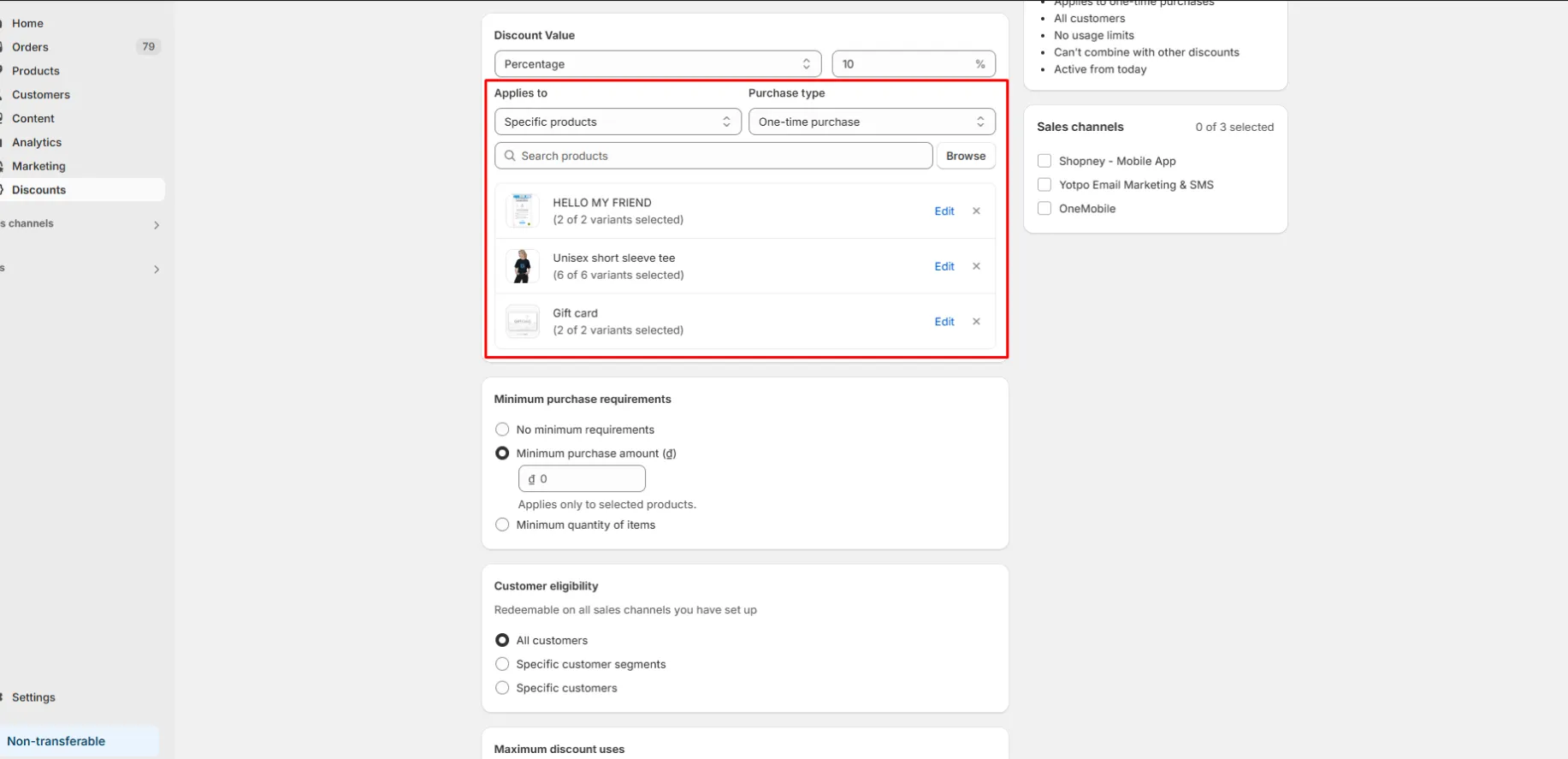The height and width of the screenshot is (759, 1568).
Task: Click 'Applies only to selected products.' note
Action: [x=607, y=505]
